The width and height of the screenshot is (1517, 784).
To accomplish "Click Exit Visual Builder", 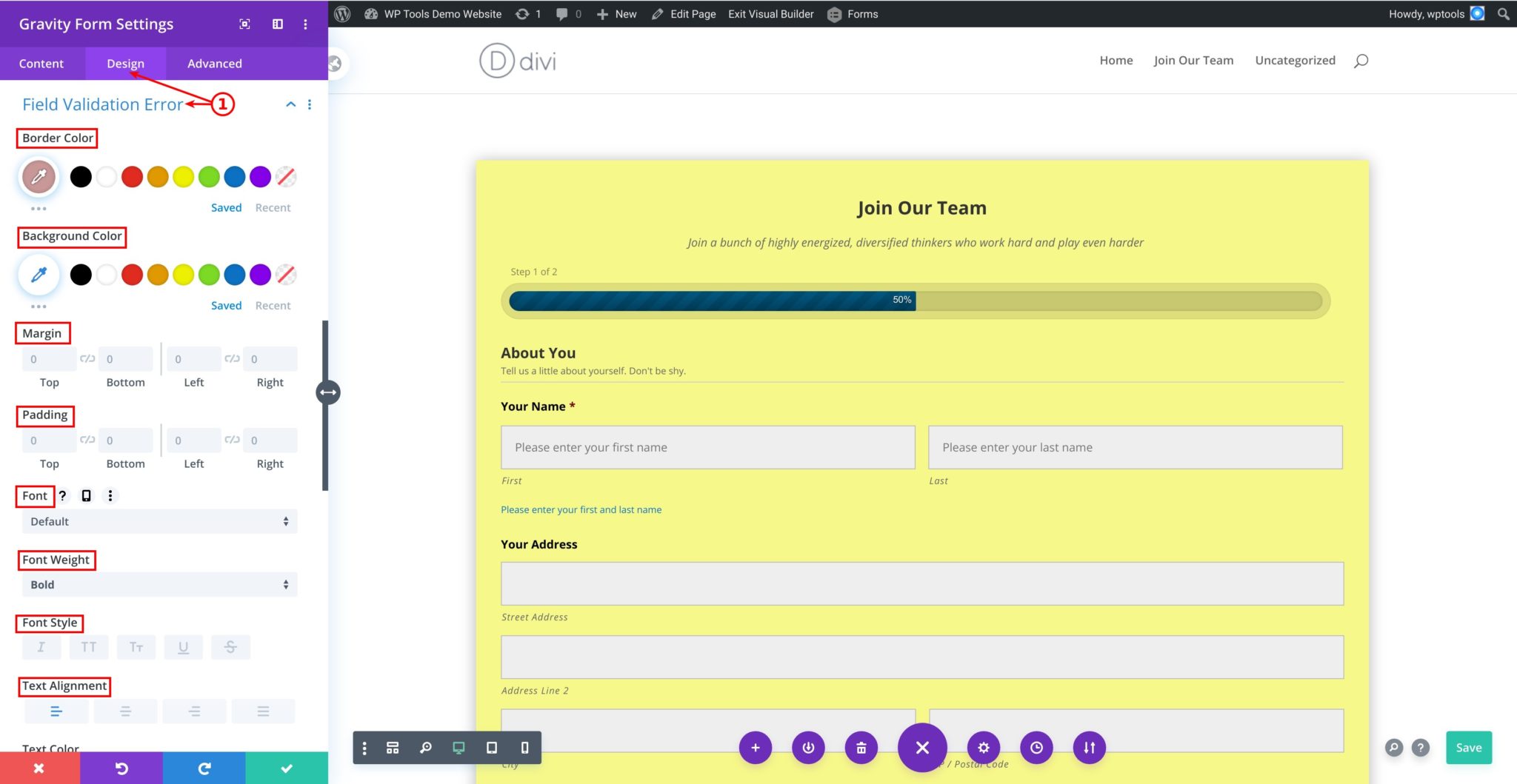I will 770,13.
